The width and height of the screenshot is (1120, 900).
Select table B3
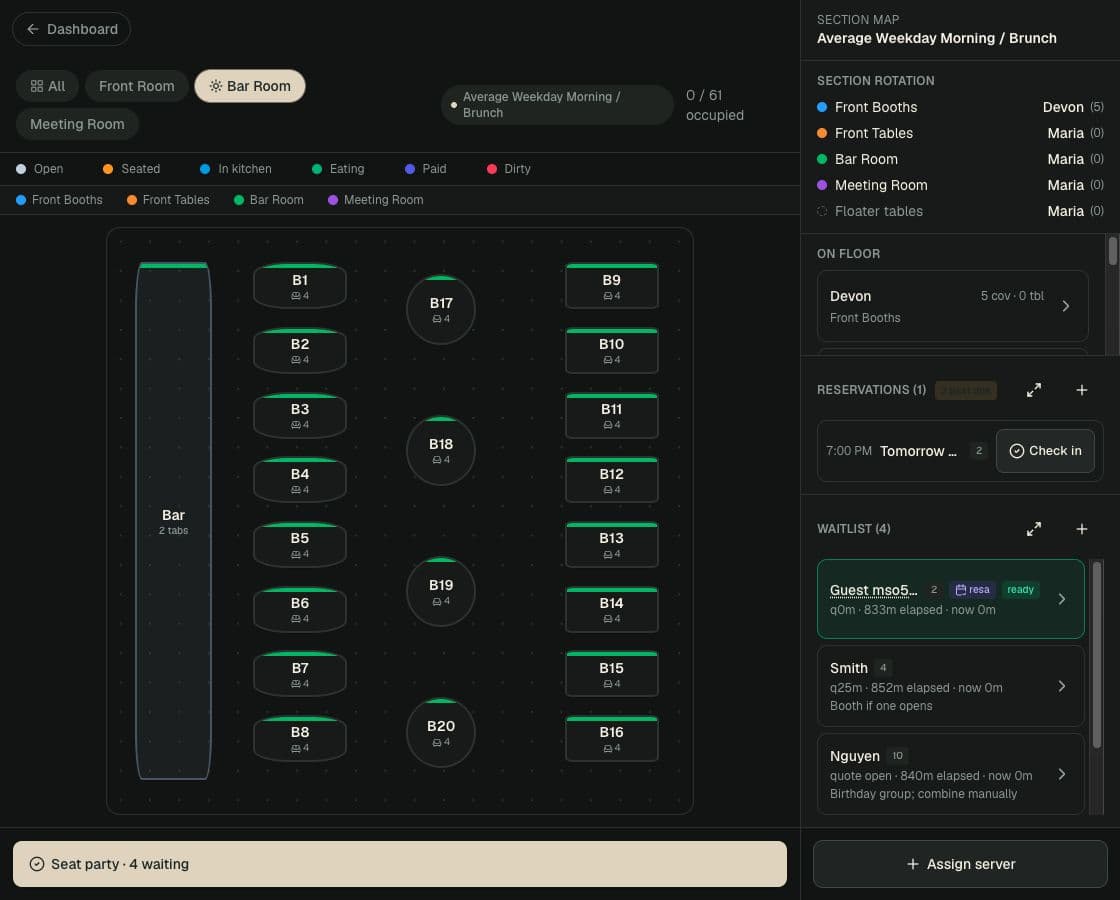(x=300, y=416)
